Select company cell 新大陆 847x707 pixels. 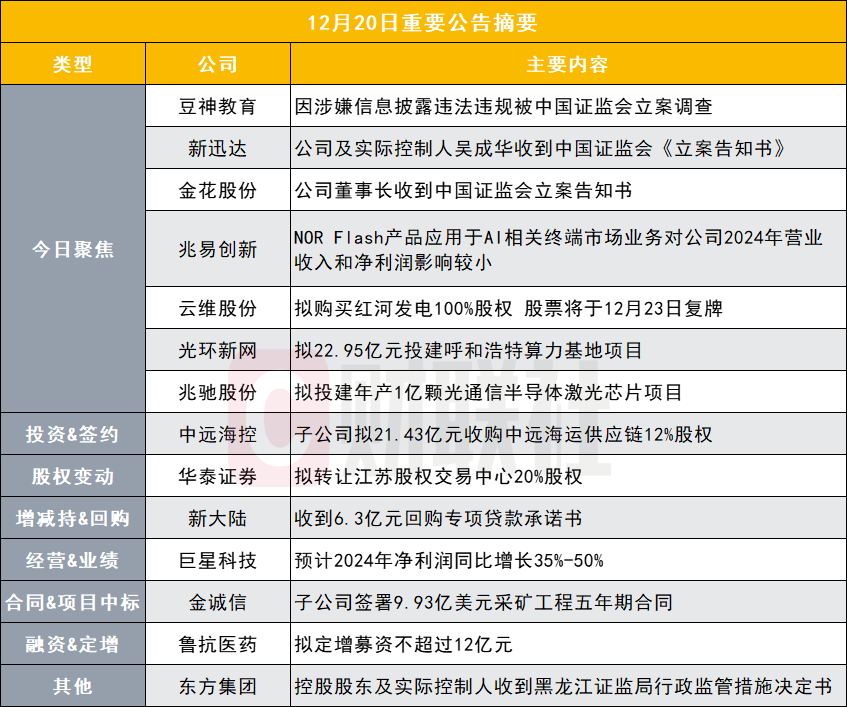point(218,519)
